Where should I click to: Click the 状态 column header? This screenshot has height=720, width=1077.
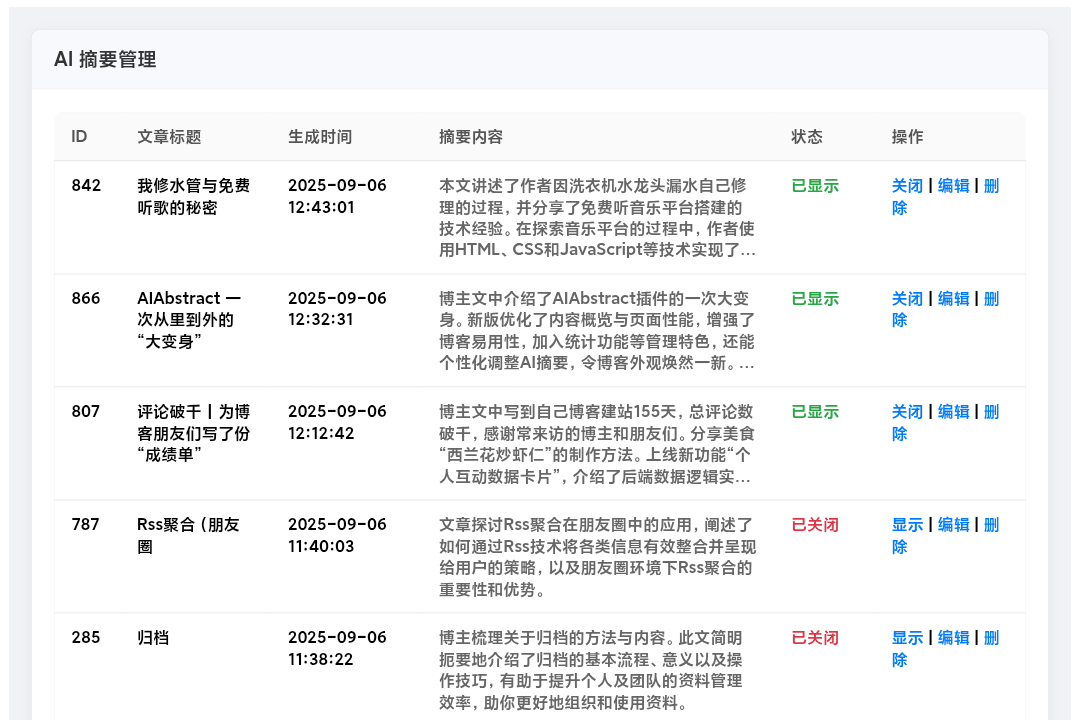(x=806, y=137)
